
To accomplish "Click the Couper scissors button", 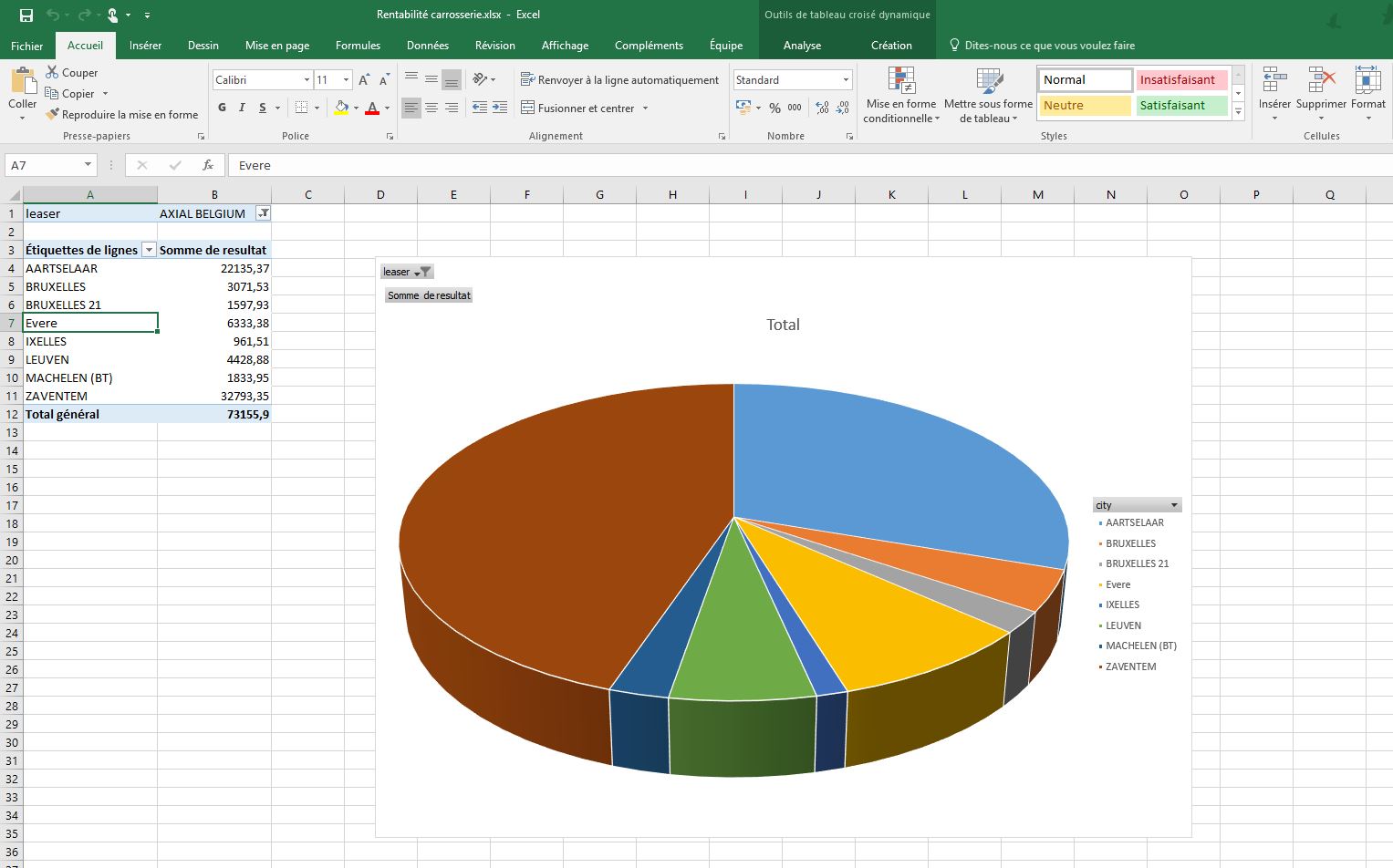I will click(x=72, y=72).
